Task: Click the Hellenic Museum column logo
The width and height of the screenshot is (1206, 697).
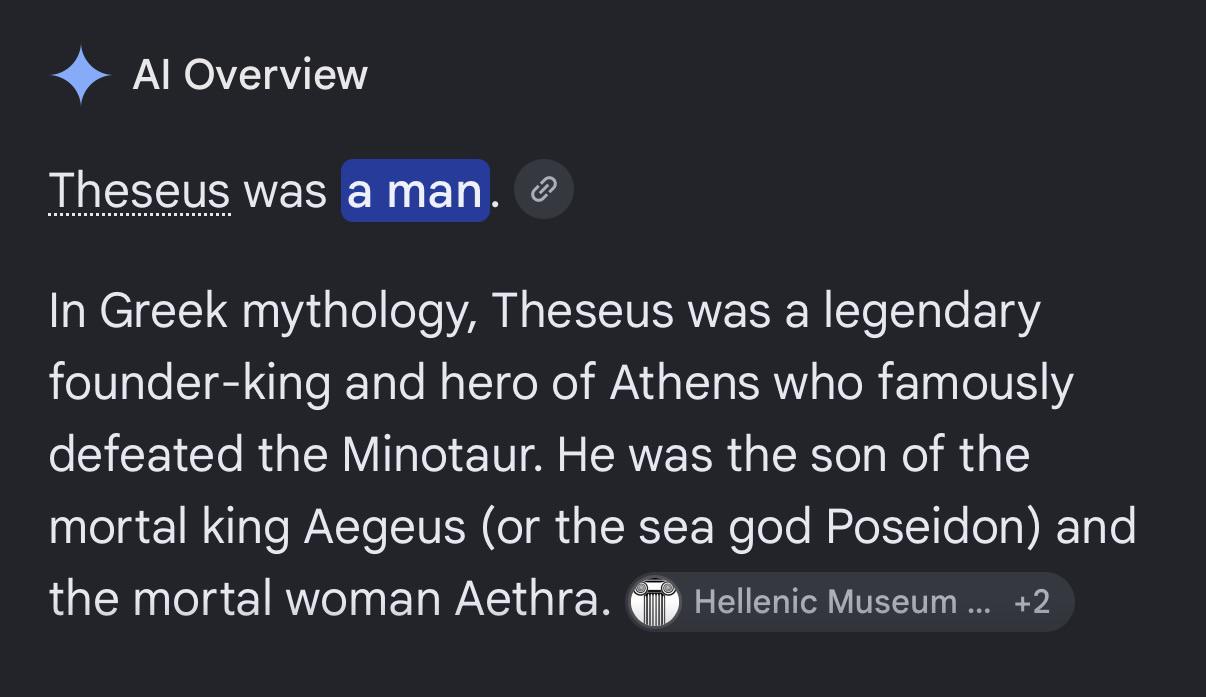Action: [655, 602]
